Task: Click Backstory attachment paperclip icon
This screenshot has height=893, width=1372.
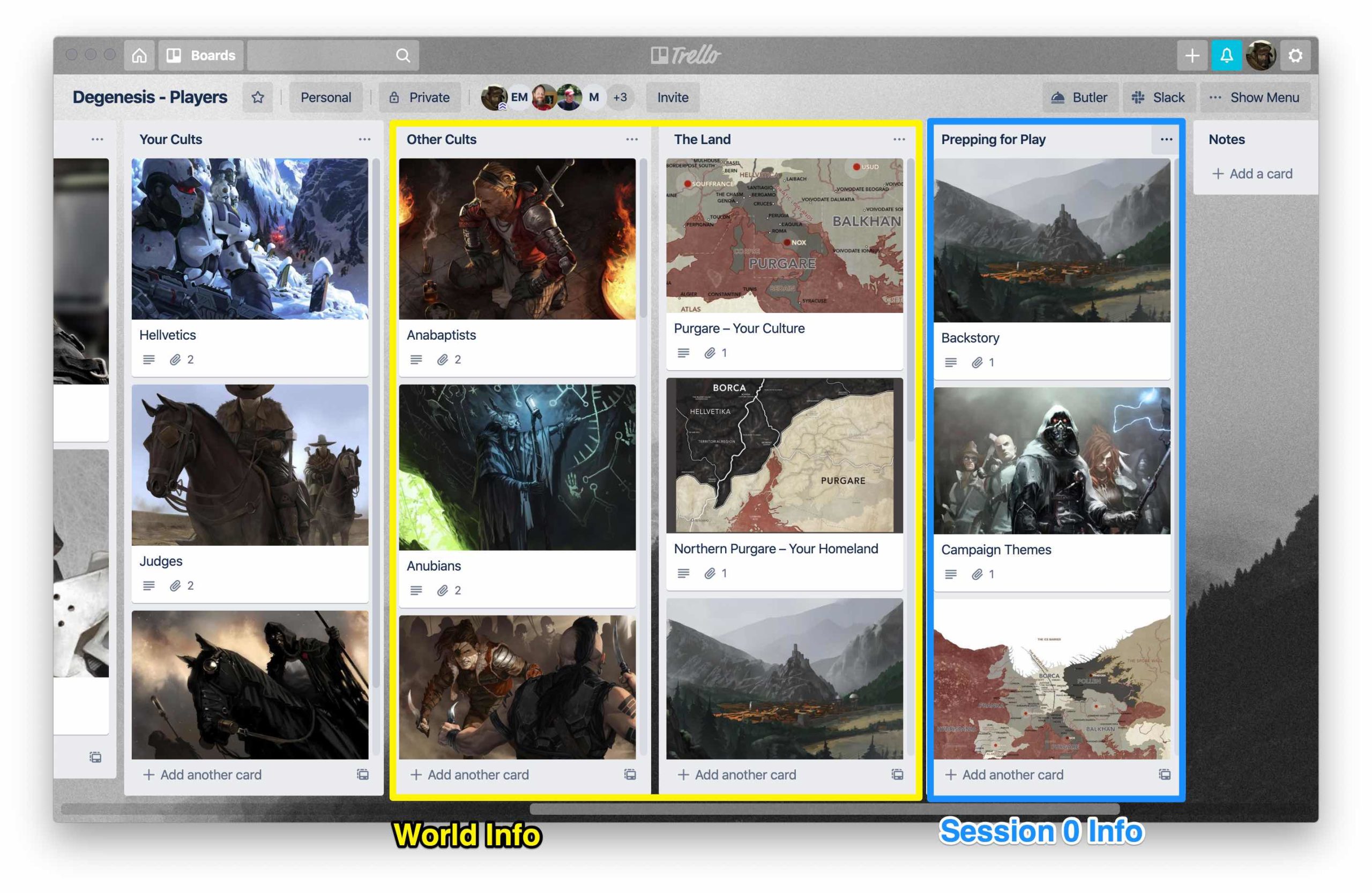Action: 978,363
